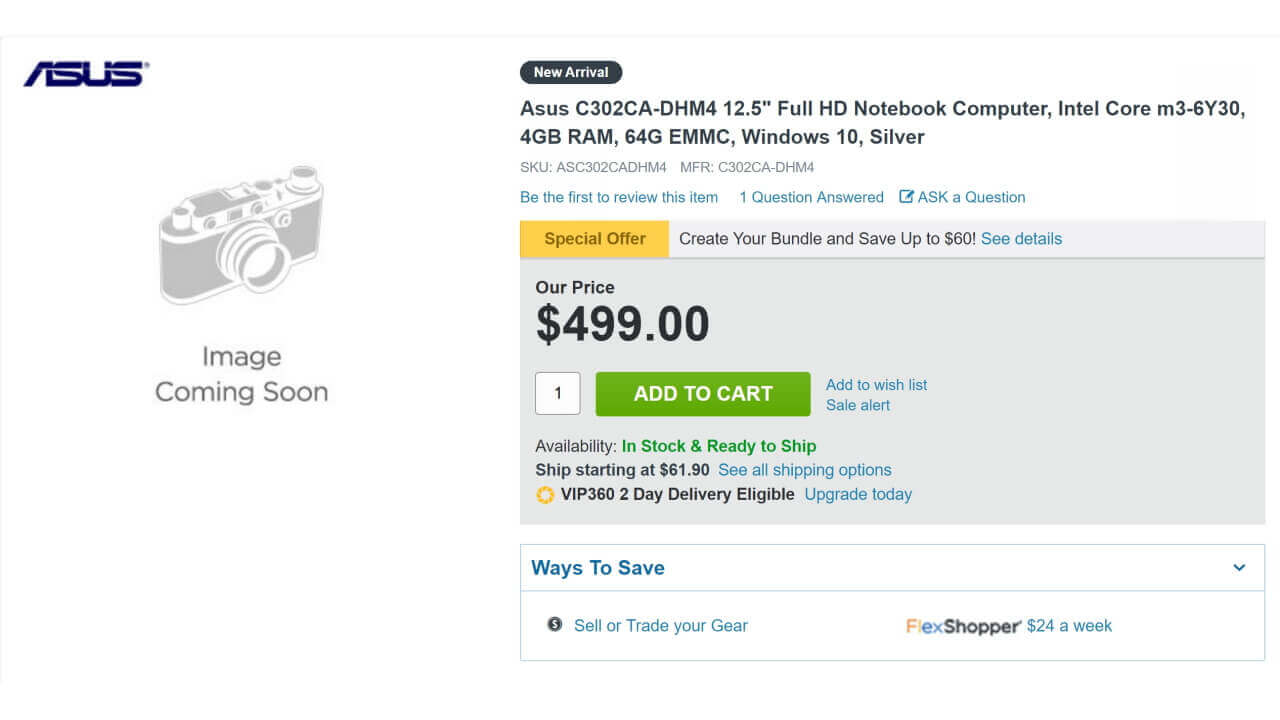This screenshot has width=1280, height=720.
Task: Click the camera placeholder product image
Action: (x=242, y=235)
